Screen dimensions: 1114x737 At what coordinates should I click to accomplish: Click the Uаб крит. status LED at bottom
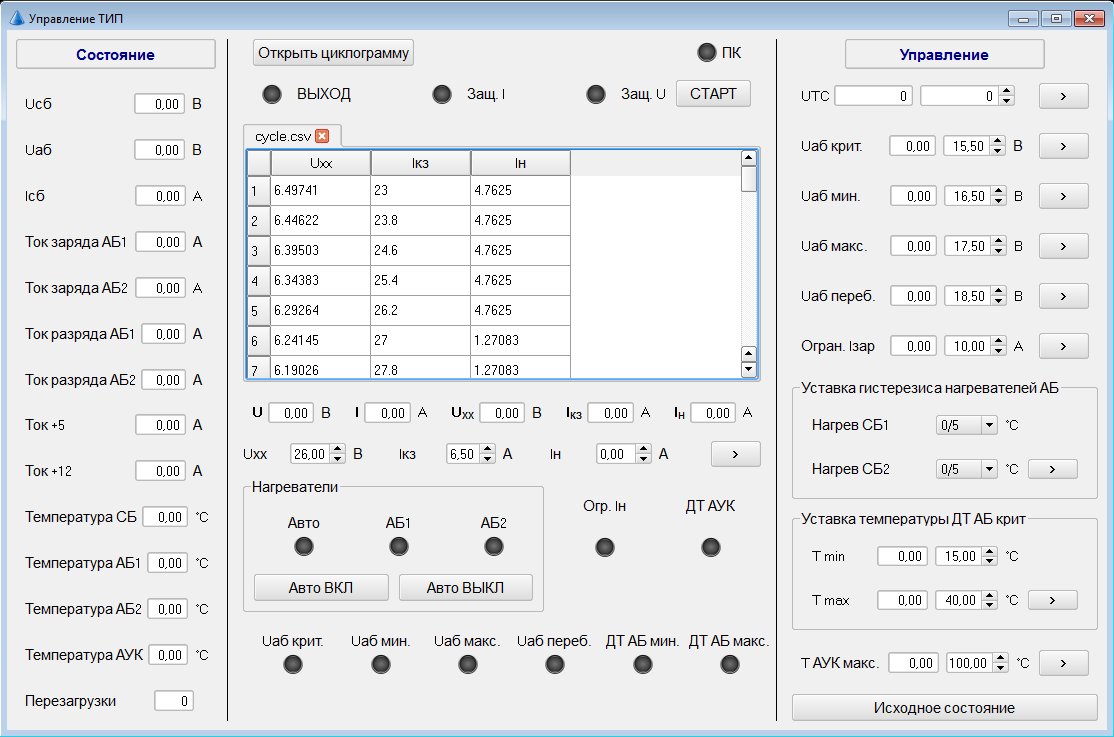(x=293, y=664)
